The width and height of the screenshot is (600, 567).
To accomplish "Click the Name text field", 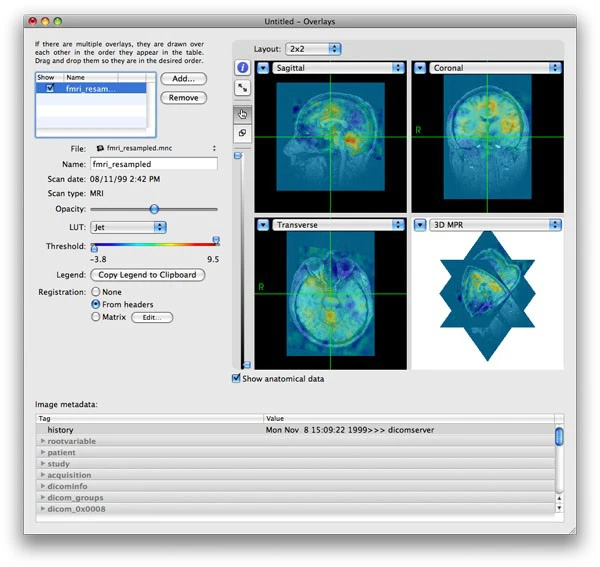I will pyautogui.click(x=153, y=163).
